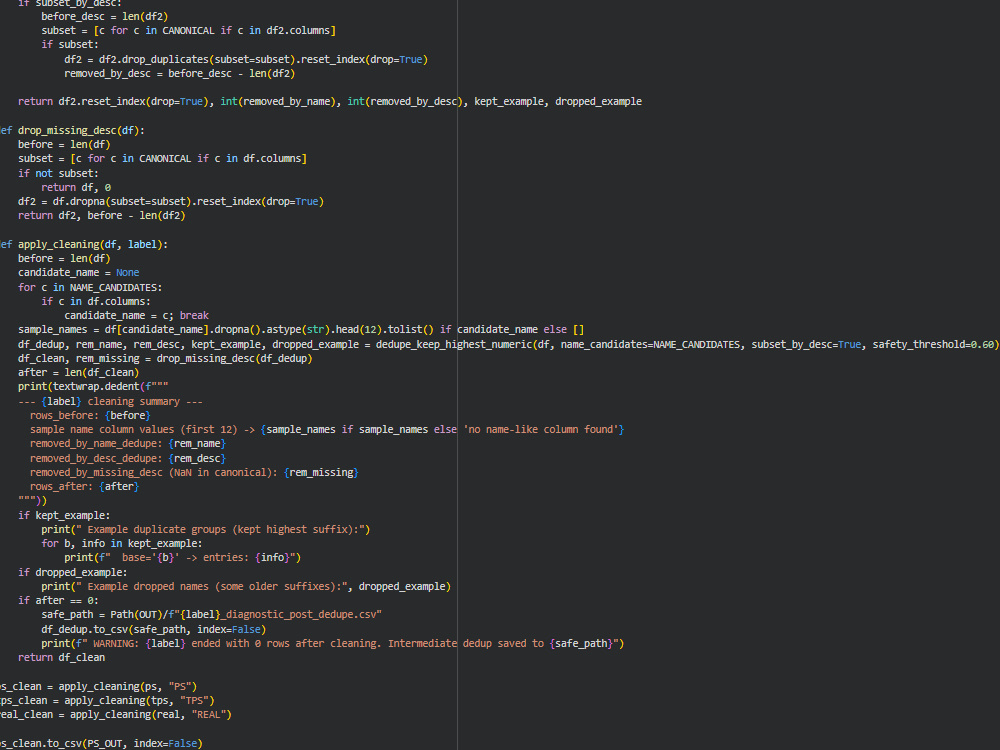This screenshot has height=750, width=1000.
Task: Click line "df_dedup.to_csv(safe_path, index=False)"
Action: tap(154, 629)
